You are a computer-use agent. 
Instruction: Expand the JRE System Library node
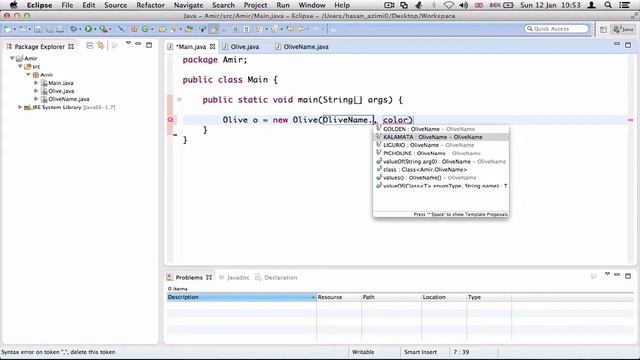click(x=20, y=107)
